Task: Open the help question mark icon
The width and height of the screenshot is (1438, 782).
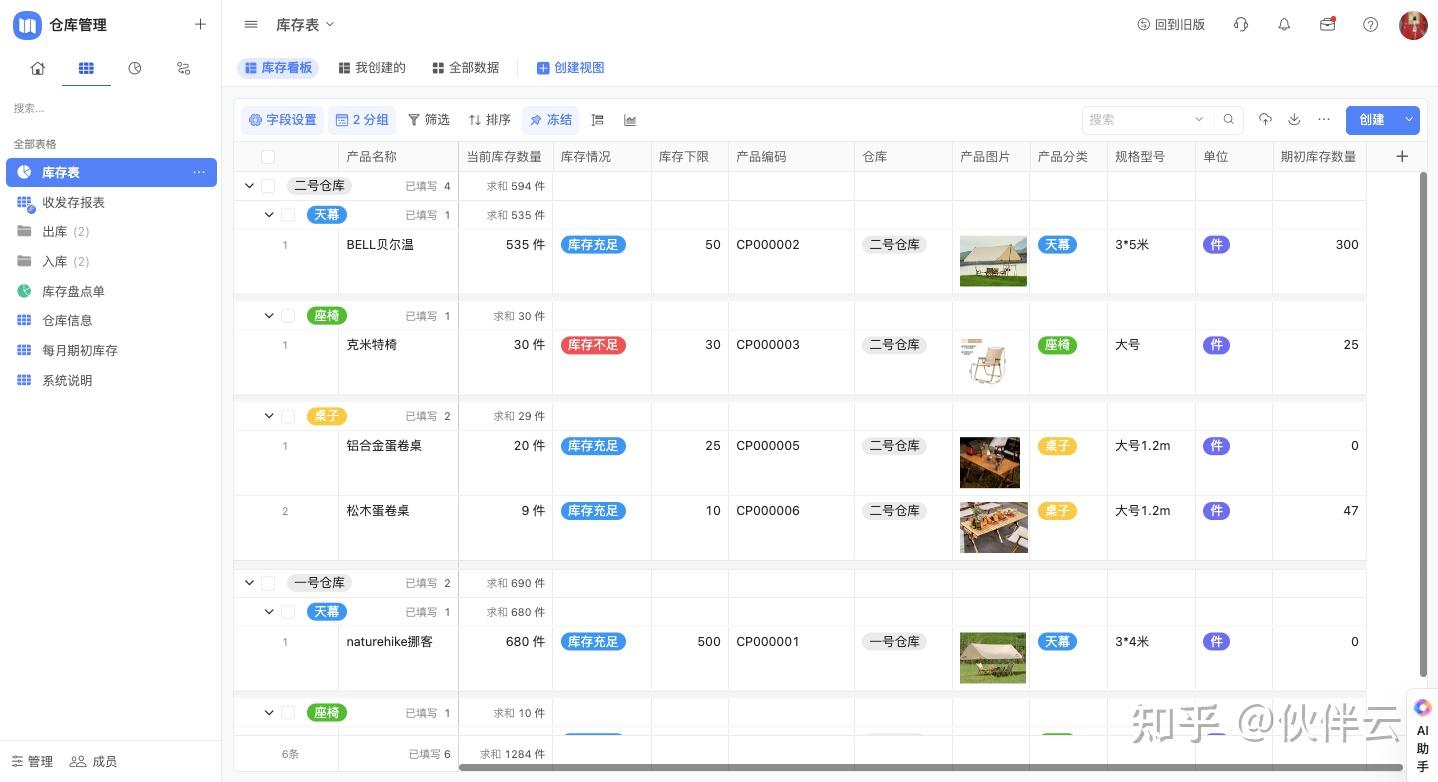Action: (1371, 24)
